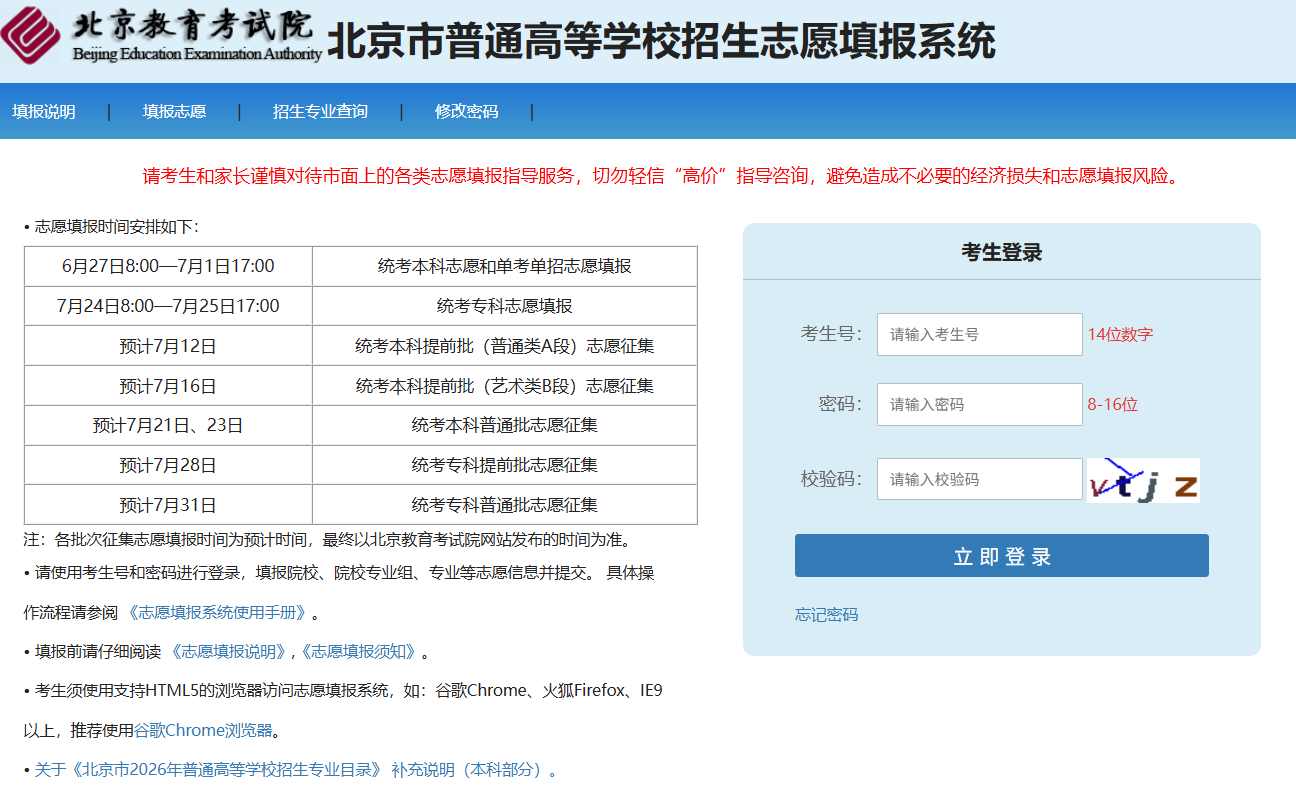The height and width of the screenshot is (790, 1296).
Task: Select cell 统考专科提前批志愿征集
Action: [x=505, y=465]
